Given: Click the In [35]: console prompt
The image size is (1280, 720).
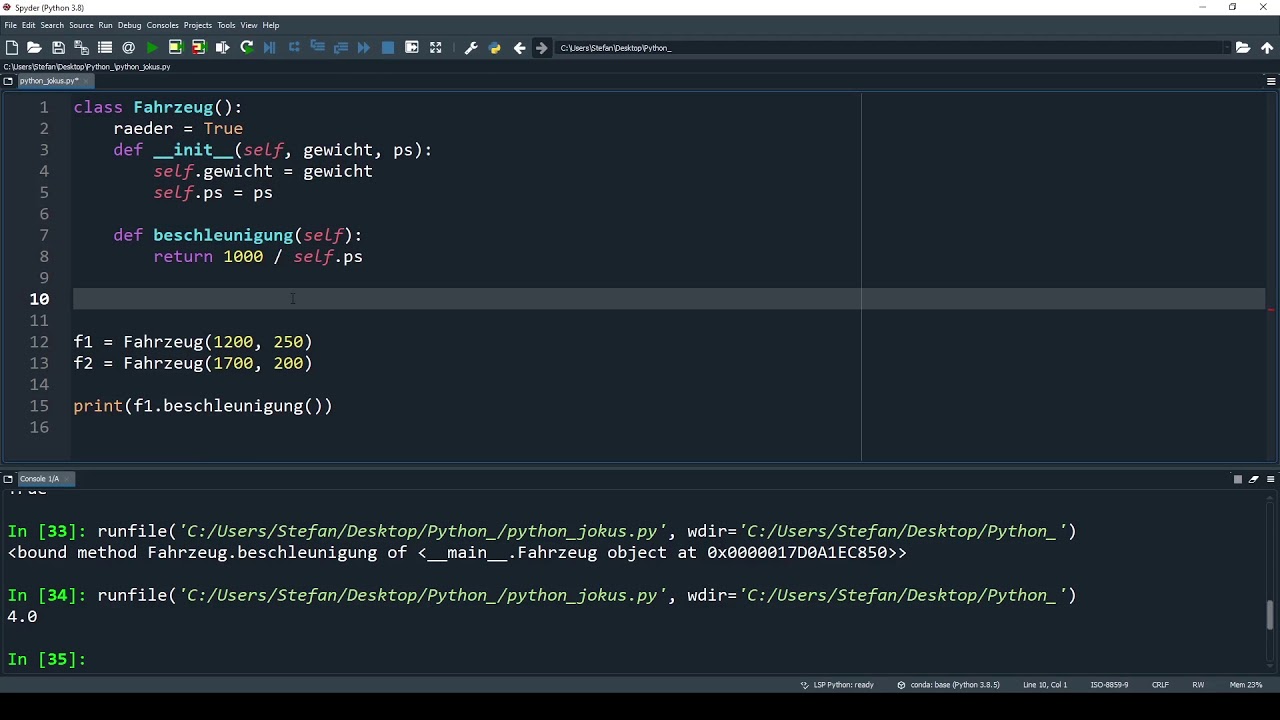Looking at the screenshot, I should point(47,659).
